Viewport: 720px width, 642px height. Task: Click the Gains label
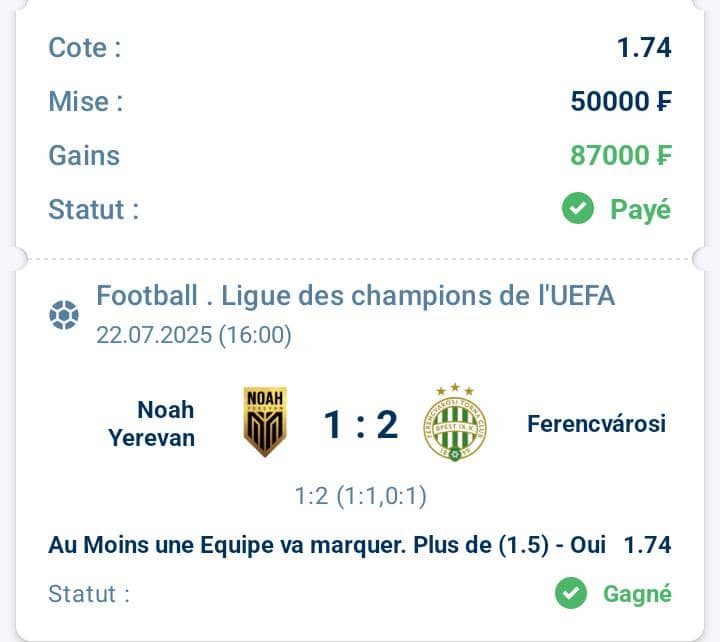click(84, 156)
